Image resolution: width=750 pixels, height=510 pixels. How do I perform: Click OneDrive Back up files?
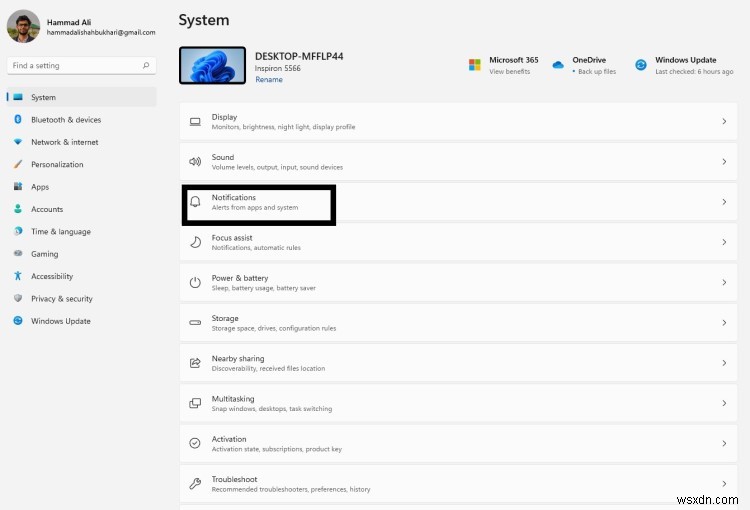point(596,71)
